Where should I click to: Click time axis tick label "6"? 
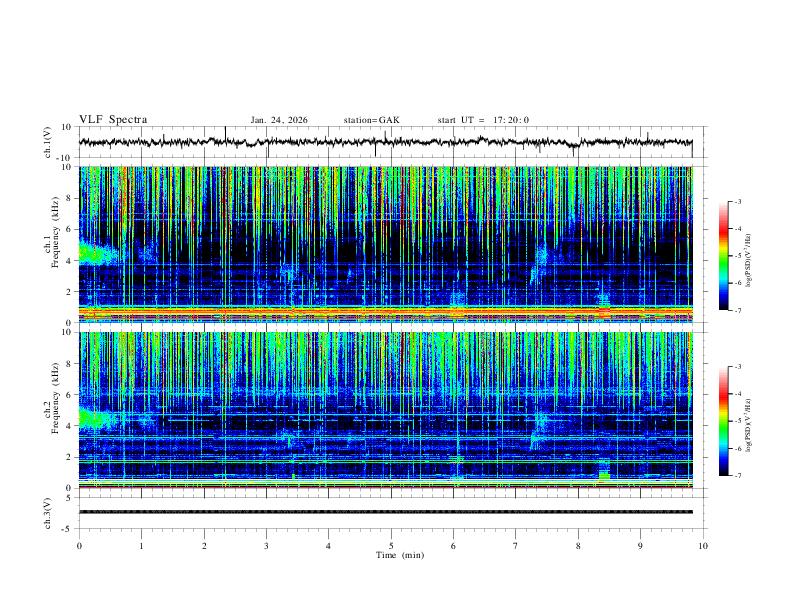(453, 546)
